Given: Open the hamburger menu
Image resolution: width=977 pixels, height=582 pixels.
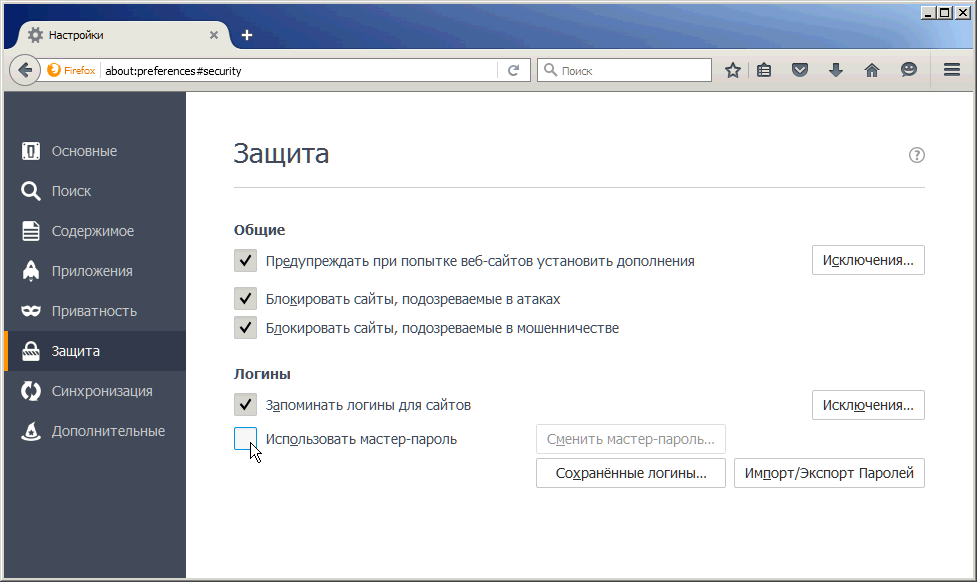Looking at the screenshot, I should click(x=952, y=70).
